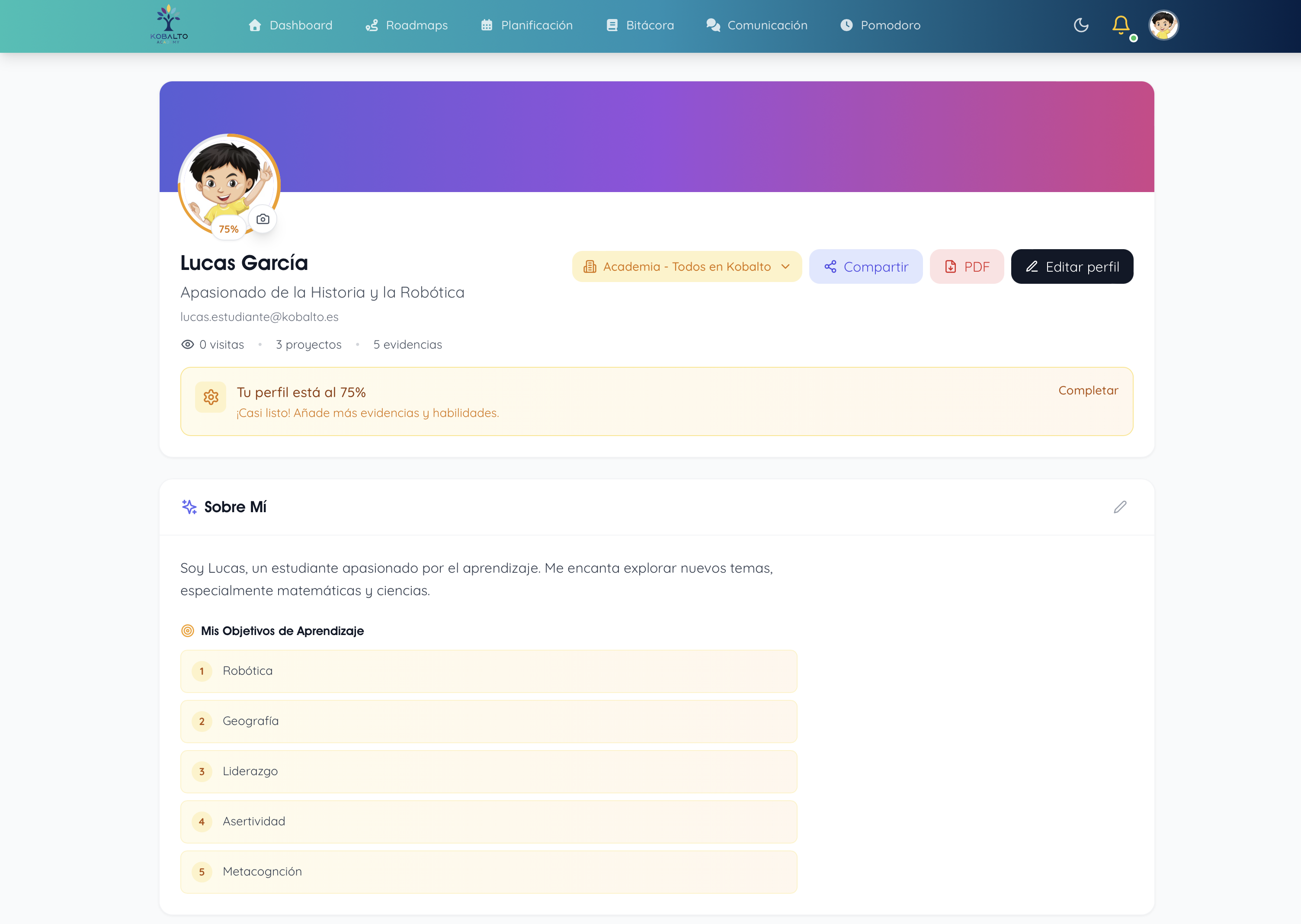Open the user avatar menu

click(x=1163, y=25)
